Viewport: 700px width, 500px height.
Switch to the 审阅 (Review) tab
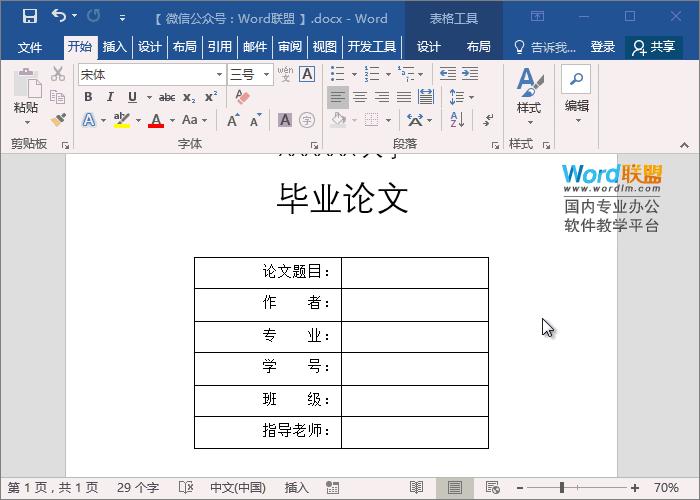(x=290, y=46)
